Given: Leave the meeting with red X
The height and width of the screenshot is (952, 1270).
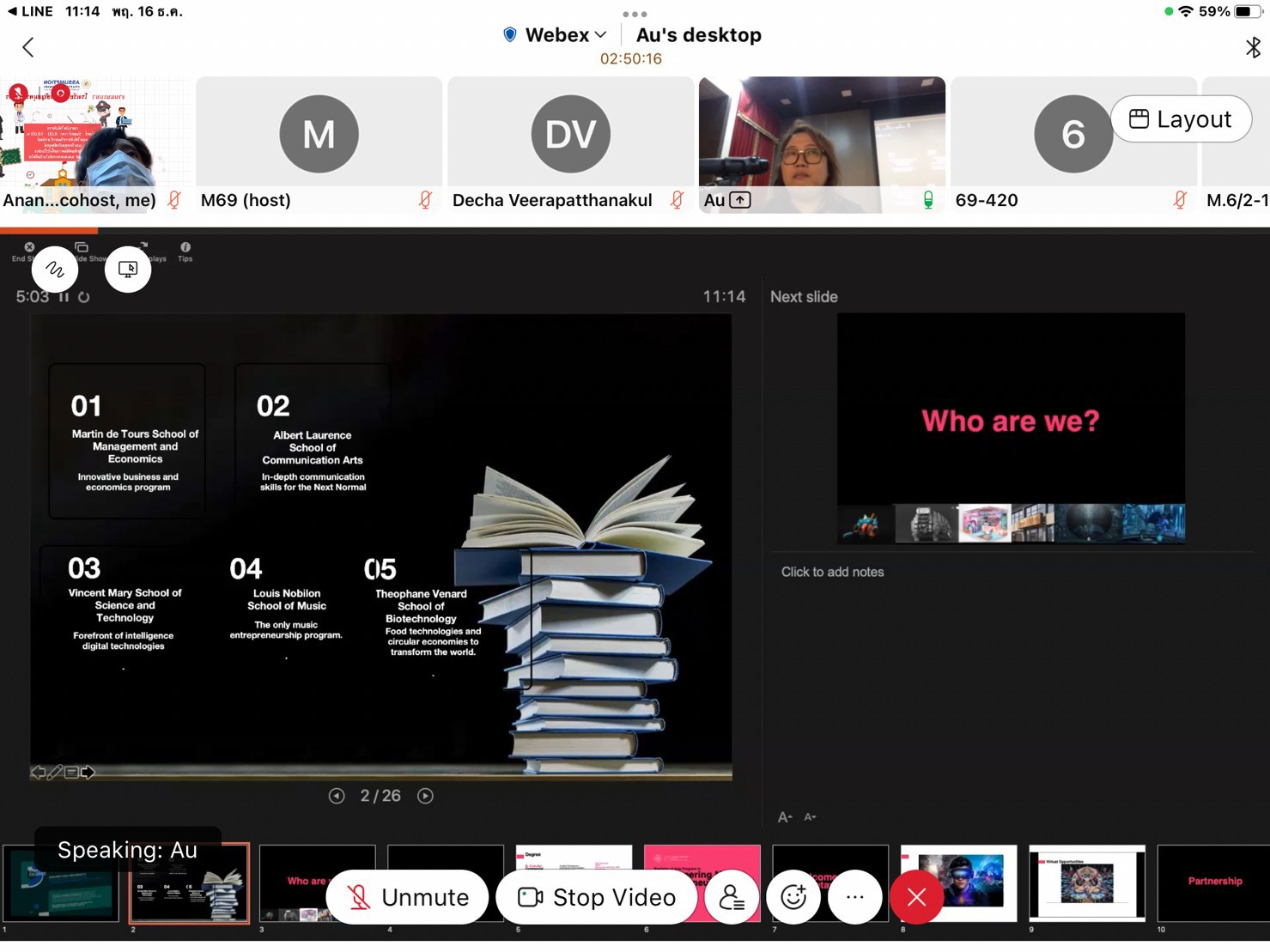Looking at the screenshot, I should [x=917, y=897].
